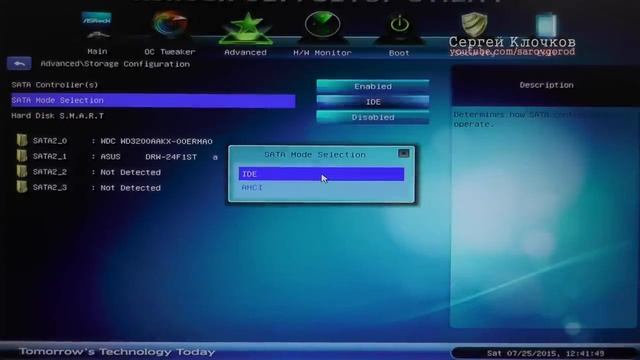
Task: Click the Main tab label
Action: (x=97, y=51)
